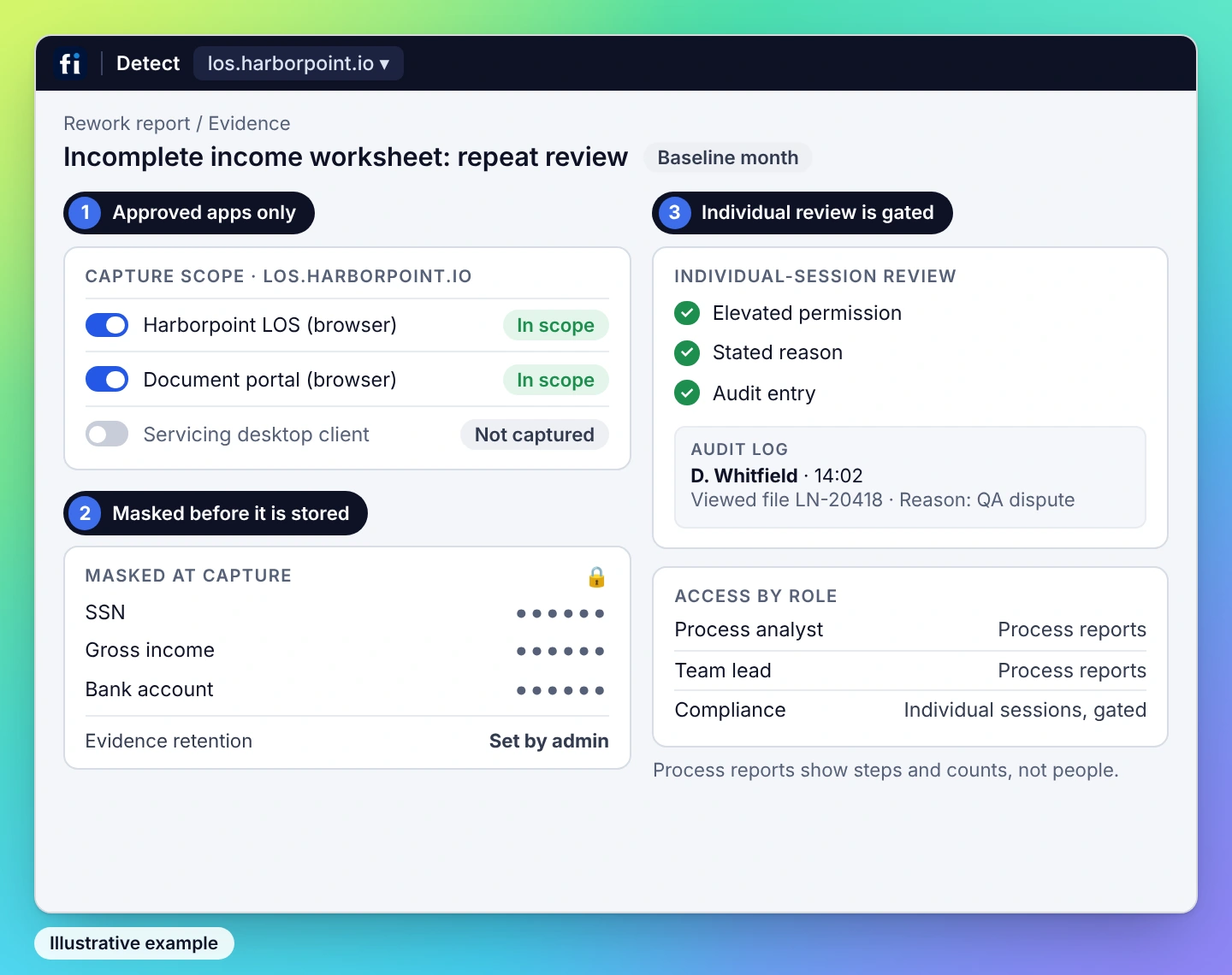Click the masked SSN dots
1232x975 pixels.
[560, 613]
